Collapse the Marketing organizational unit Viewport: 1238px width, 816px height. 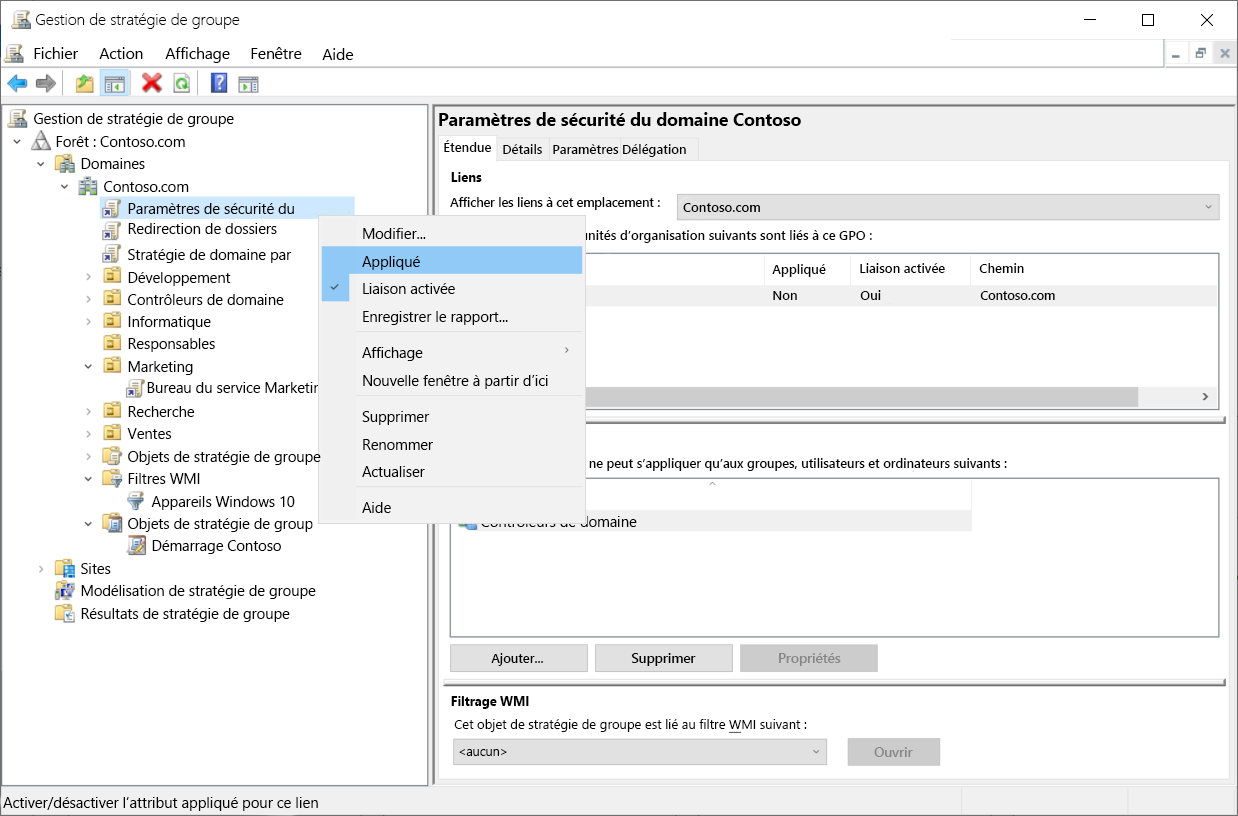89,366
